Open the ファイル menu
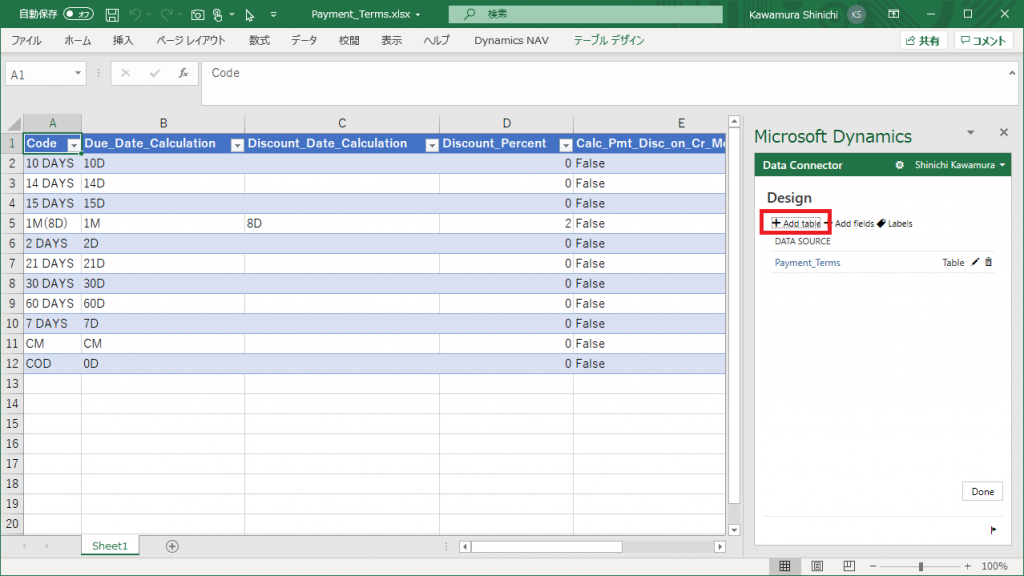Image resolution: width=1024 pixels, height=576 pixels. [27, 40]
